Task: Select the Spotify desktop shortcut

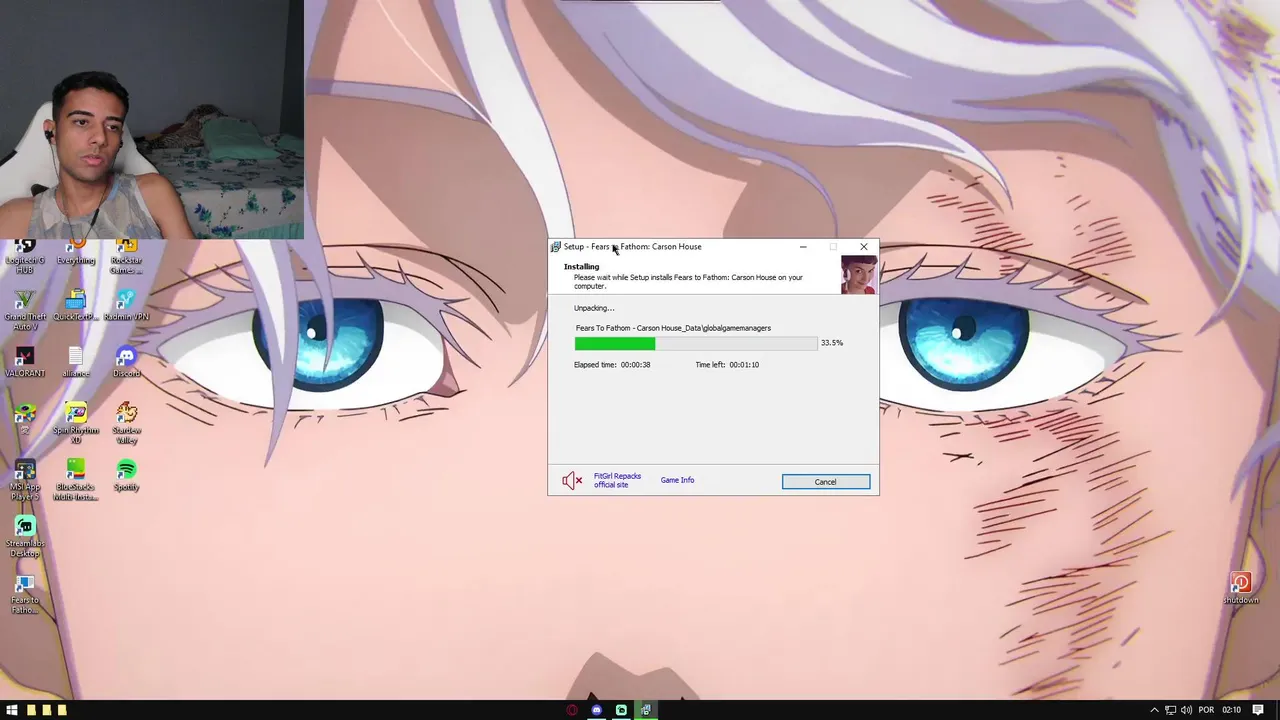Action: click(126, 475)
